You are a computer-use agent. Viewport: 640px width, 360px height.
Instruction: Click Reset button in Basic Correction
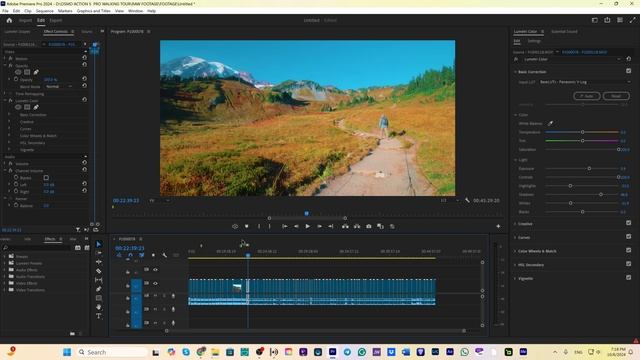tap(616, 96)
